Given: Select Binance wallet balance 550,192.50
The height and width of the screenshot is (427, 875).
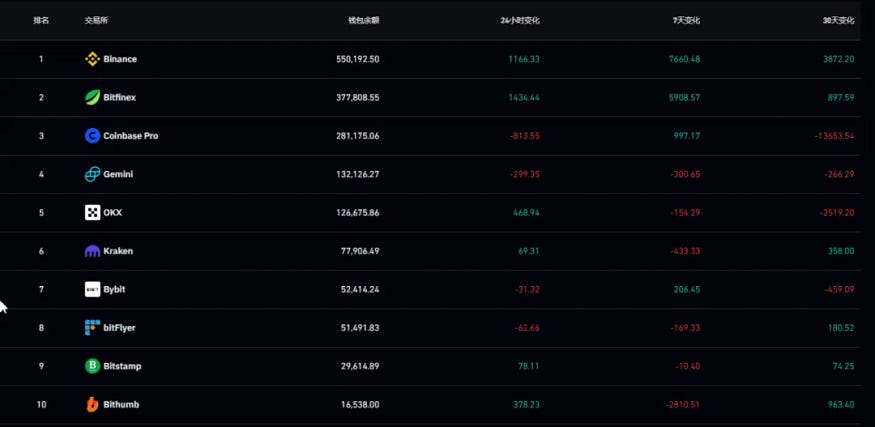Looking at the screenshot, I should click(x=358, y=59).
